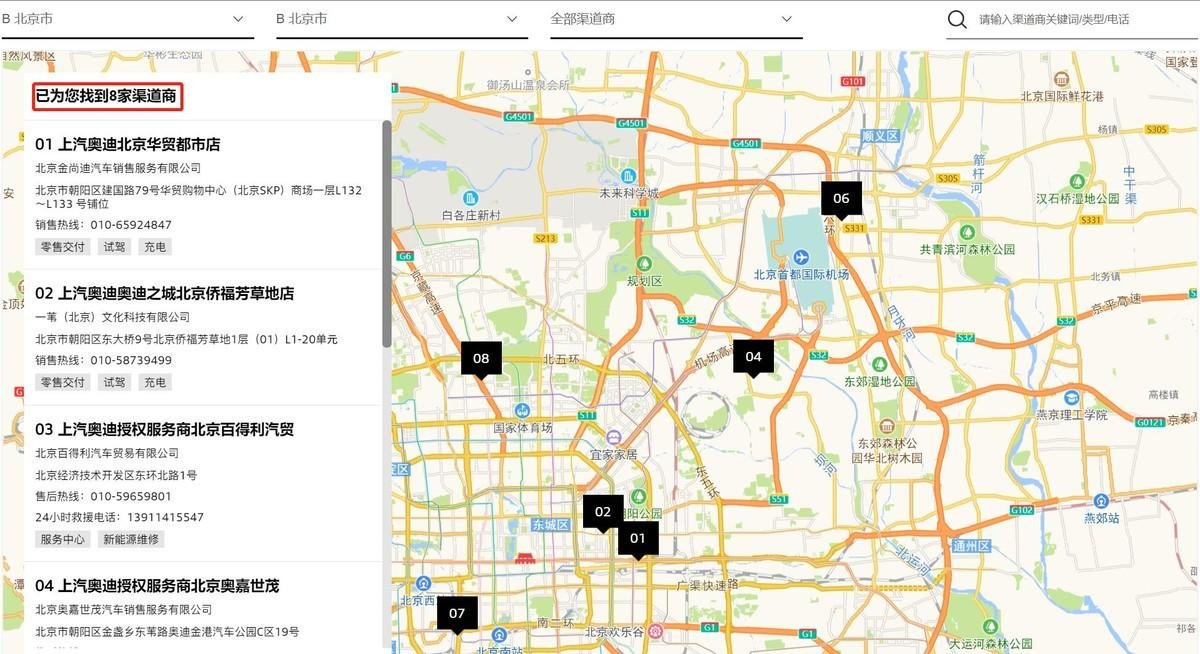
Task: Select map marker 07
Action: [457, 614]
